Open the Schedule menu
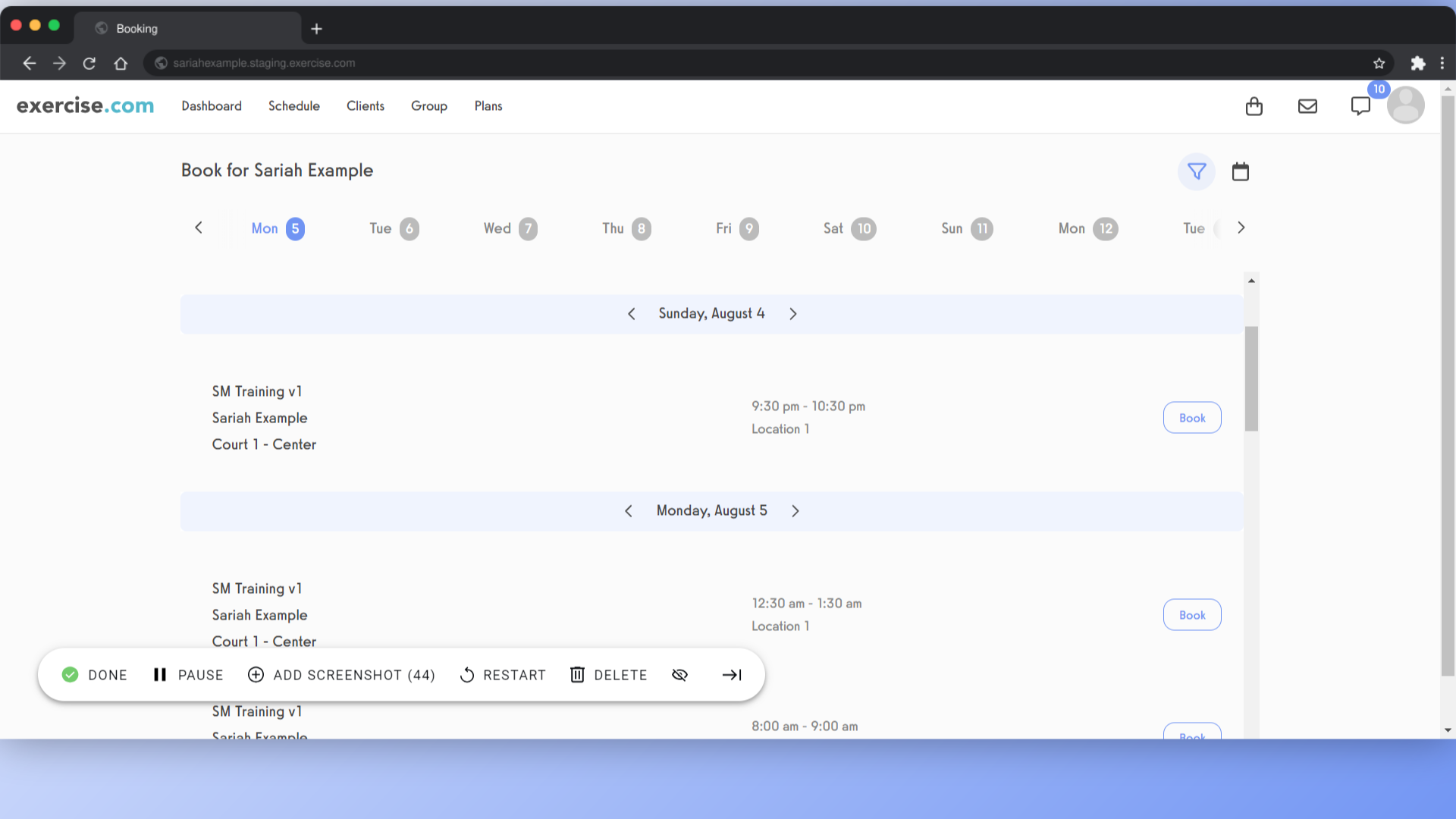This screenshot has height=819, width=1456. pos(294,106)
